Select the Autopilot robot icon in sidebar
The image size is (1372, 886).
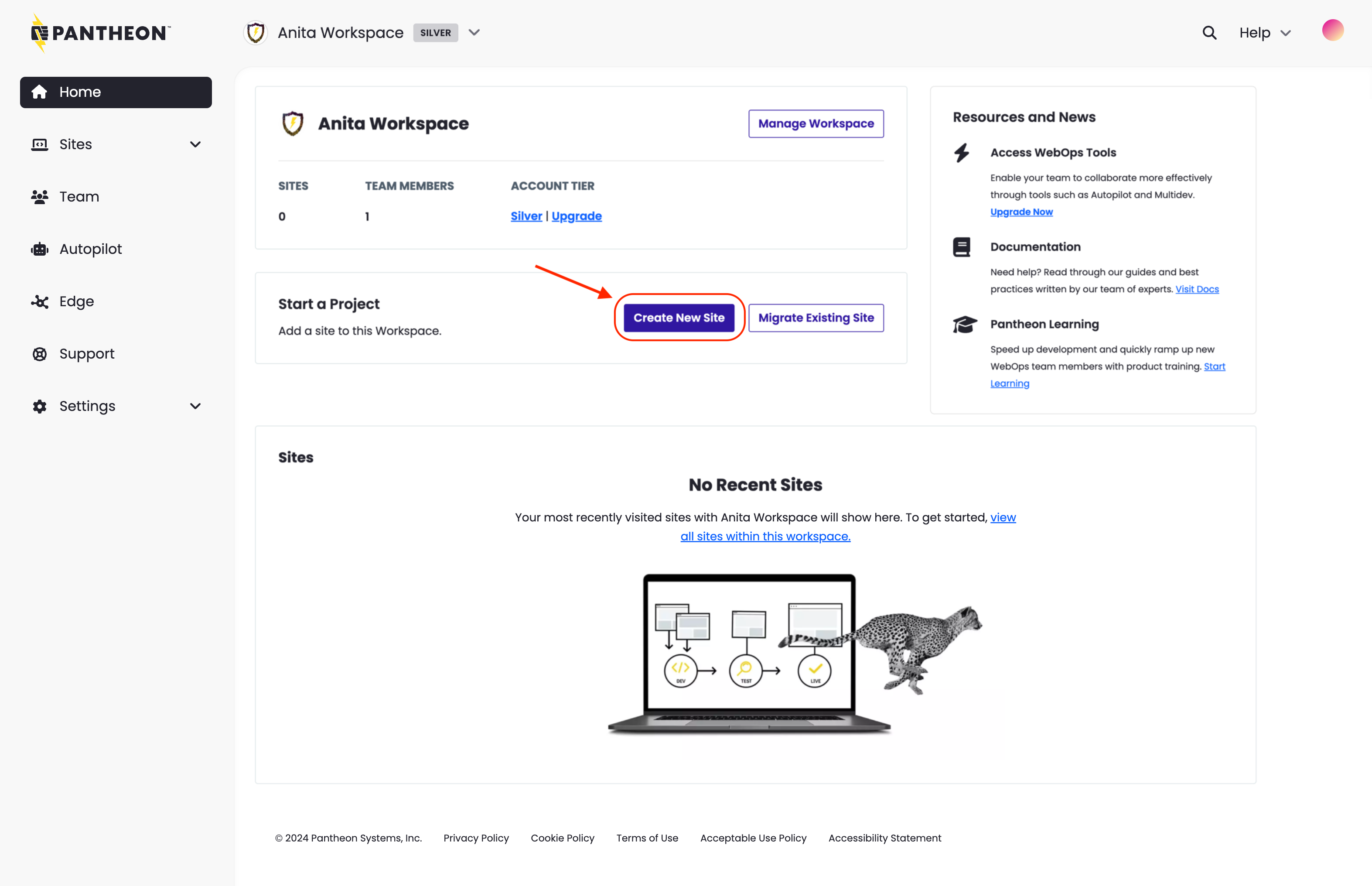39,249
